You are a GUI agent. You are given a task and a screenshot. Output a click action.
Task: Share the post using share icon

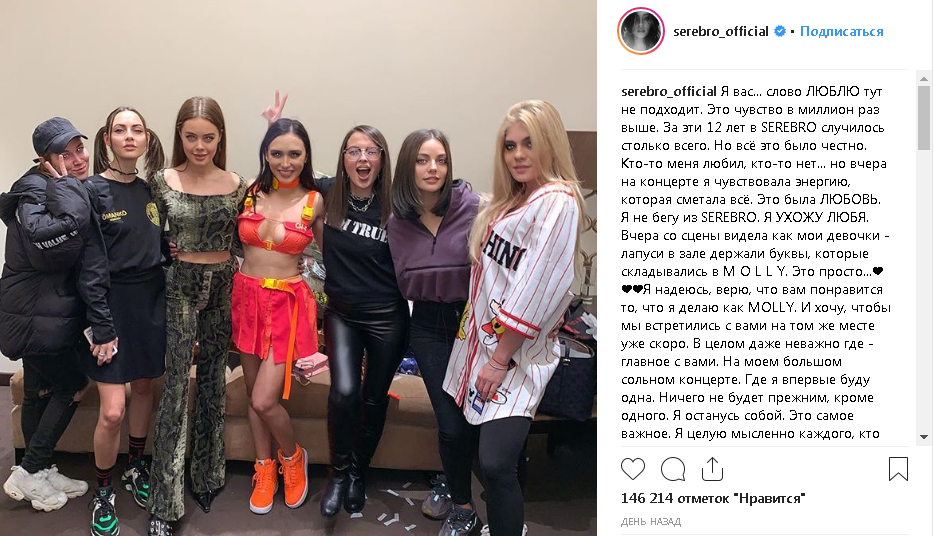[712, 469]
